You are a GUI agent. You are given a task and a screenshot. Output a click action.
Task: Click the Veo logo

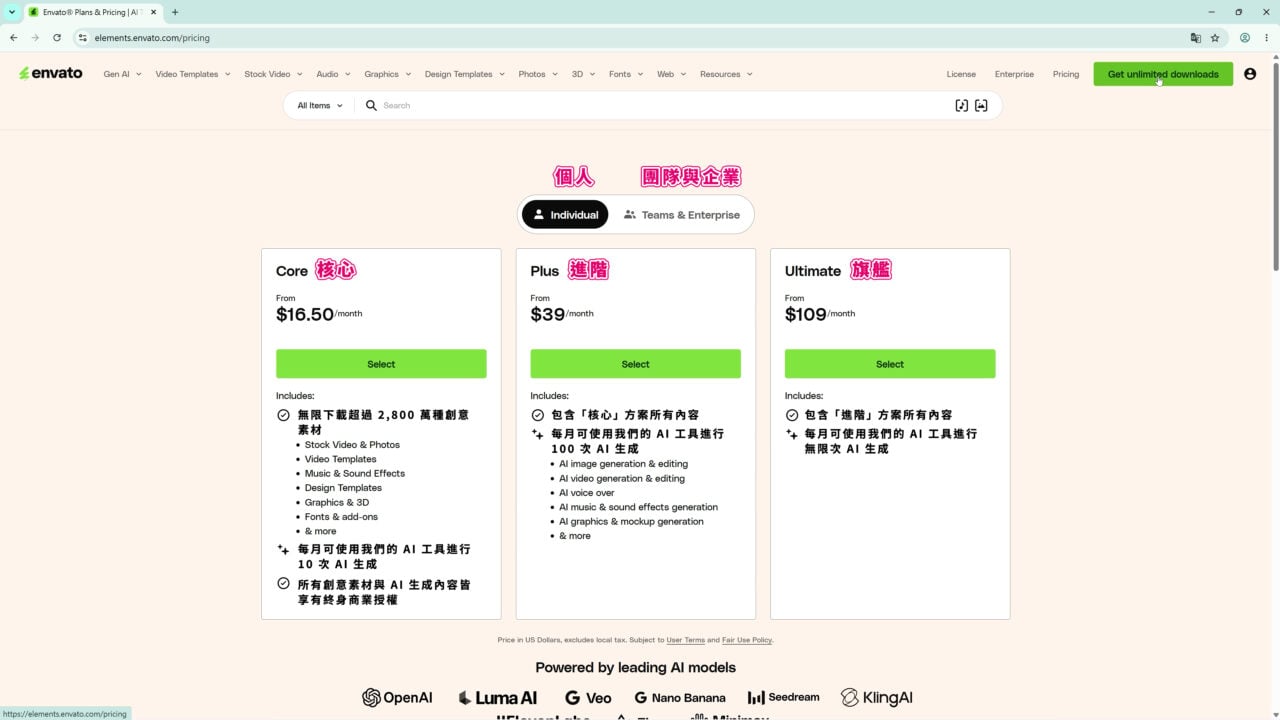pos(588,697)
